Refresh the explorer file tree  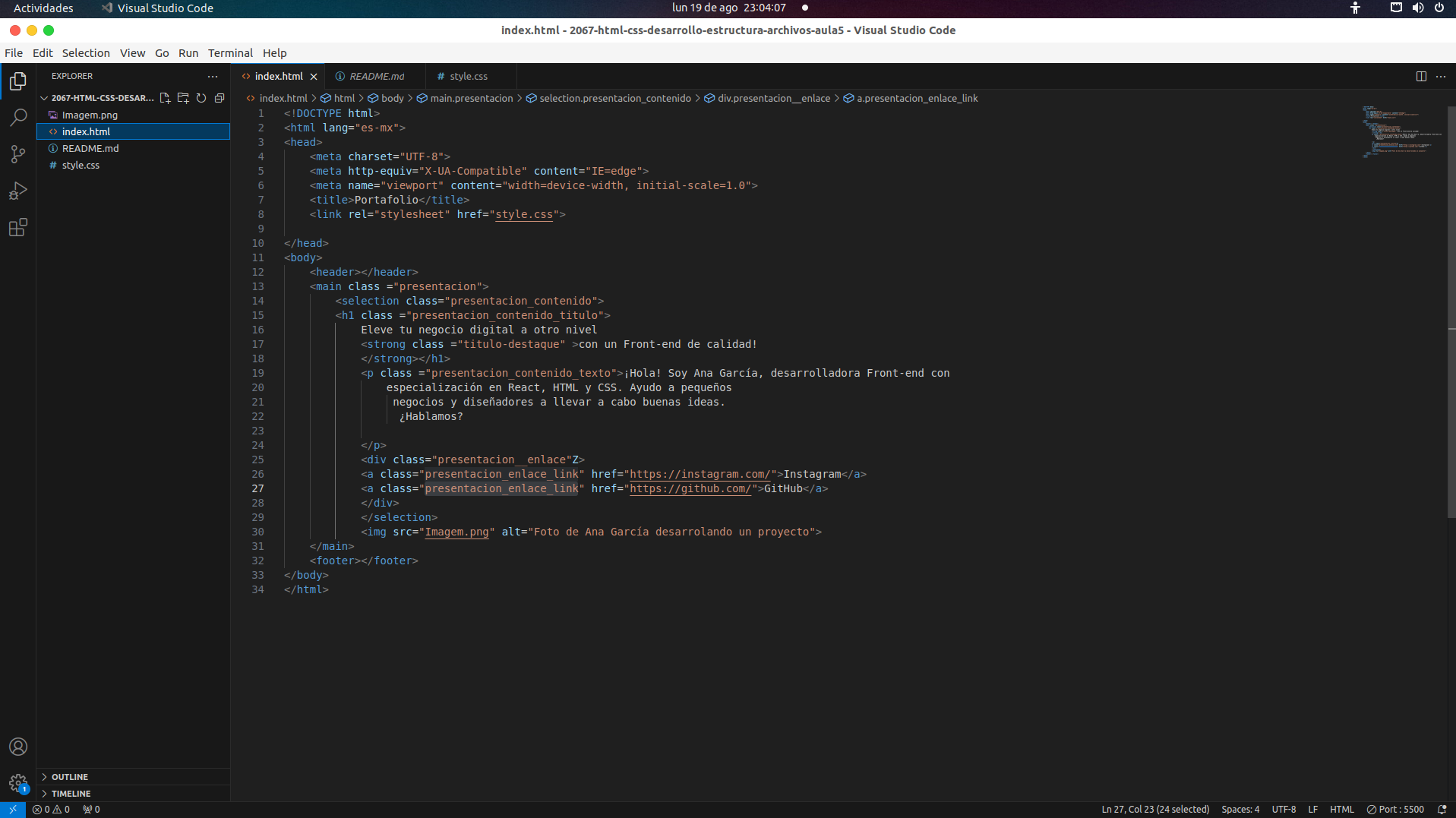pos(201,98)
